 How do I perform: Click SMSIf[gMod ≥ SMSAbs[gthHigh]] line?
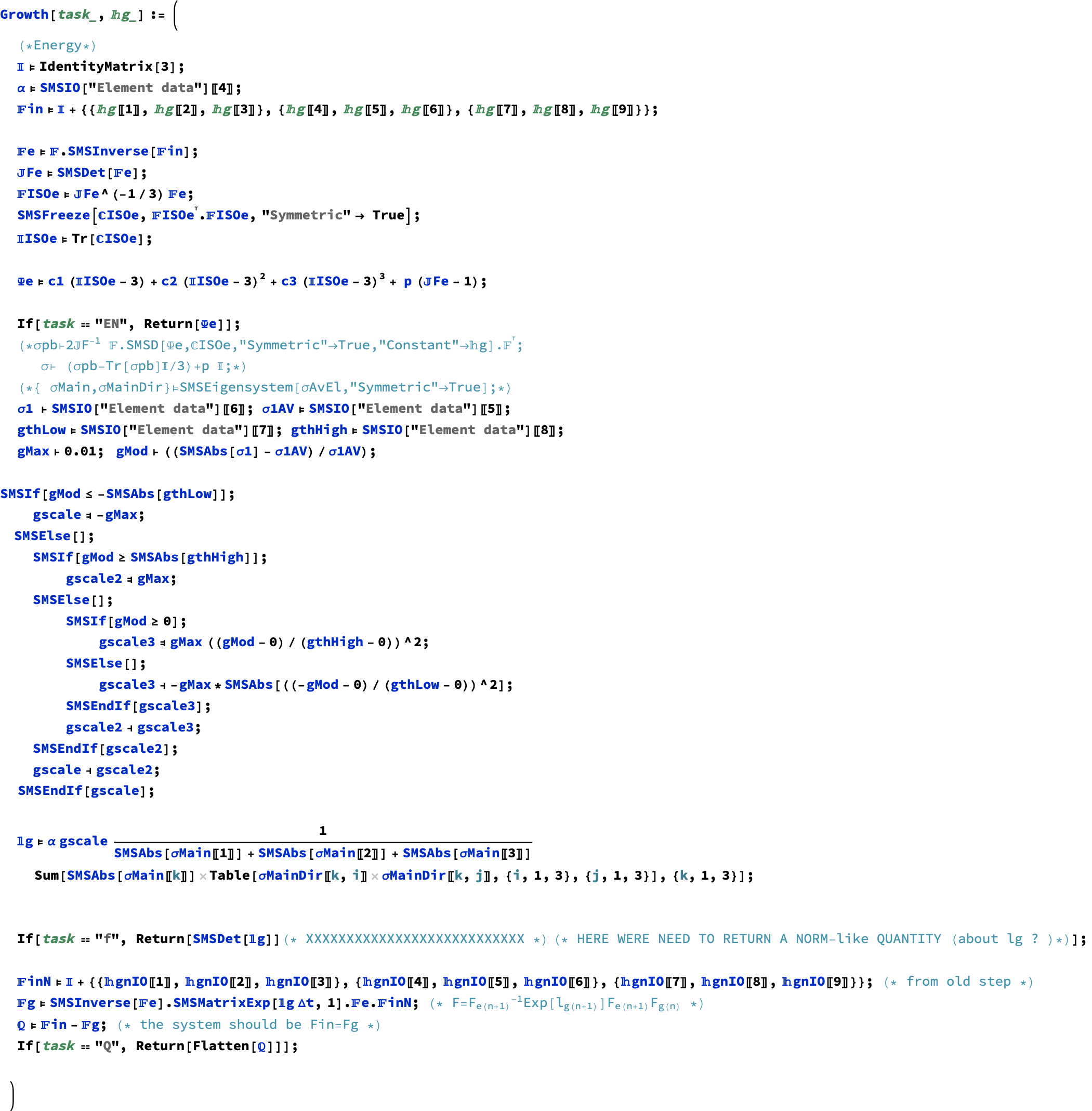(x=150, y=557)
